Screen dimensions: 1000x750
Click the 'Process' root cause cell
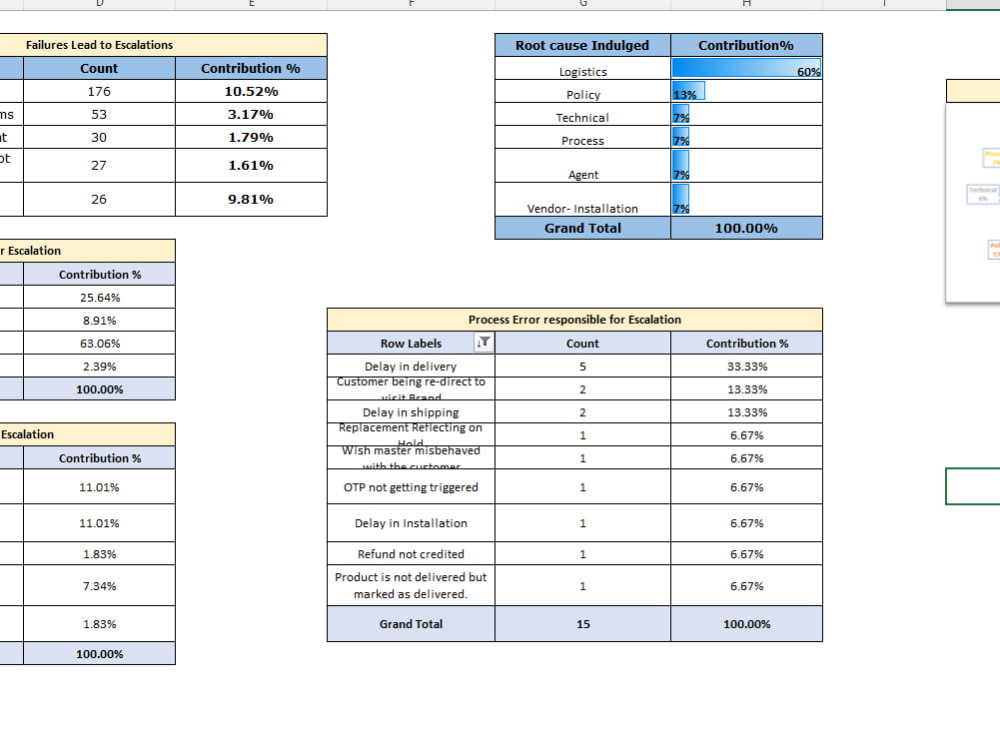582,137
